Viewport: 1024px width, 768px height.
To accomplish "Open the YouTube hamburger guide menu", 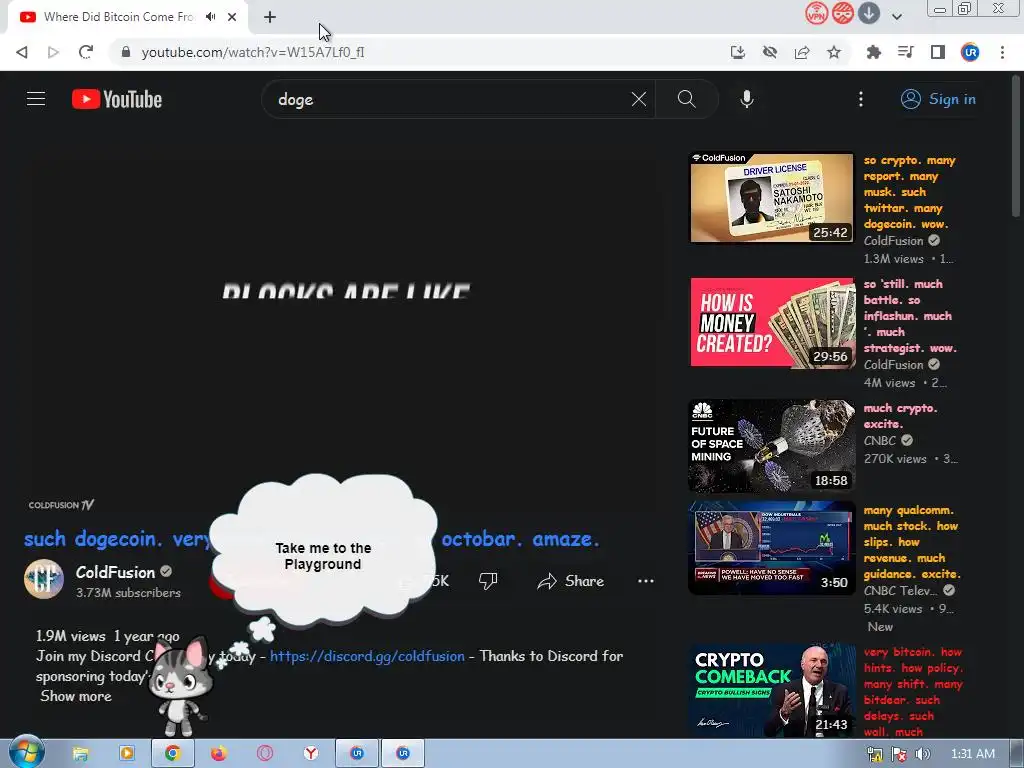I will [36, 99].
